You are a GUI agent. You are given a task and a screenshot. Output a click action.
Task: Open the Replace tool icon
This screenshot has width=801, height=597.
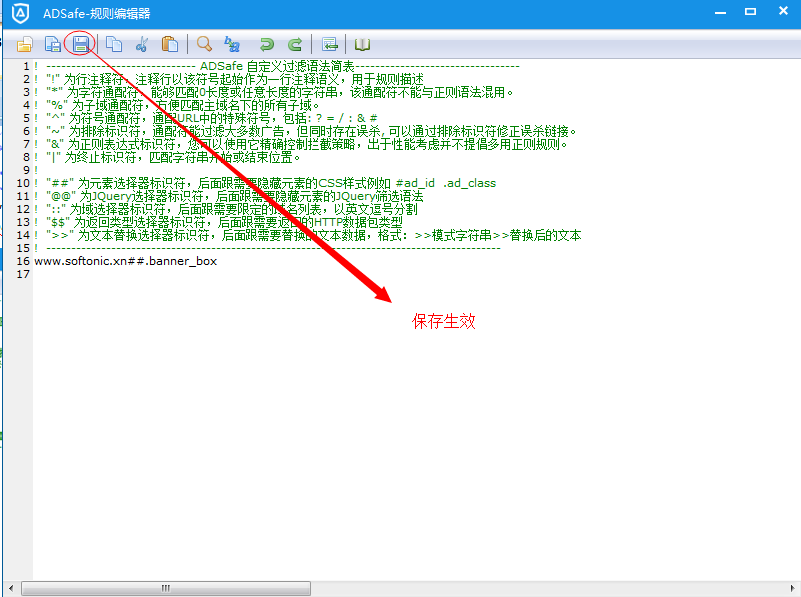(x=232, y=44)
